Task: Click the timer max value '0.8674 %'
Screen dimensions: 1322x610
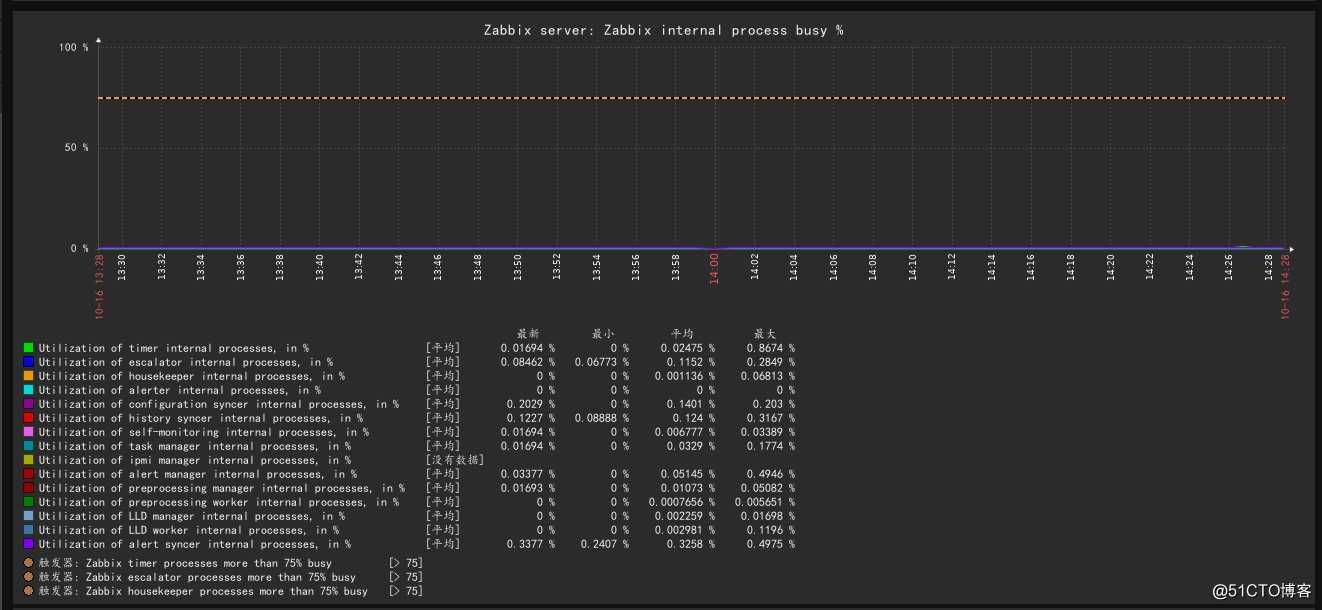Action: coord(770,348)
